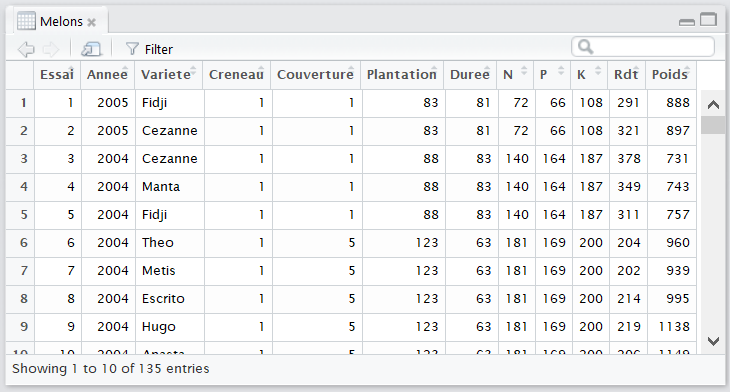730x392 pixels.
Task: Click Plantation 123 in Theo row
Action: click(427, 243)
